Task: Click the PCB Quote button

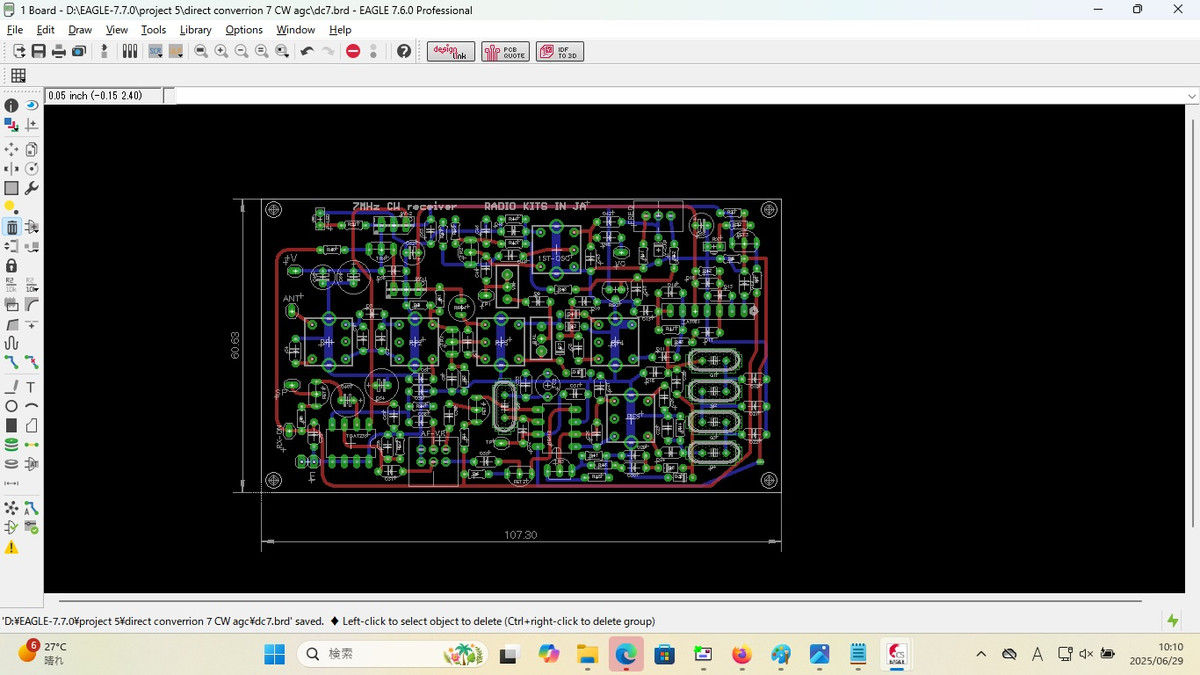Action: pos(505,52)
